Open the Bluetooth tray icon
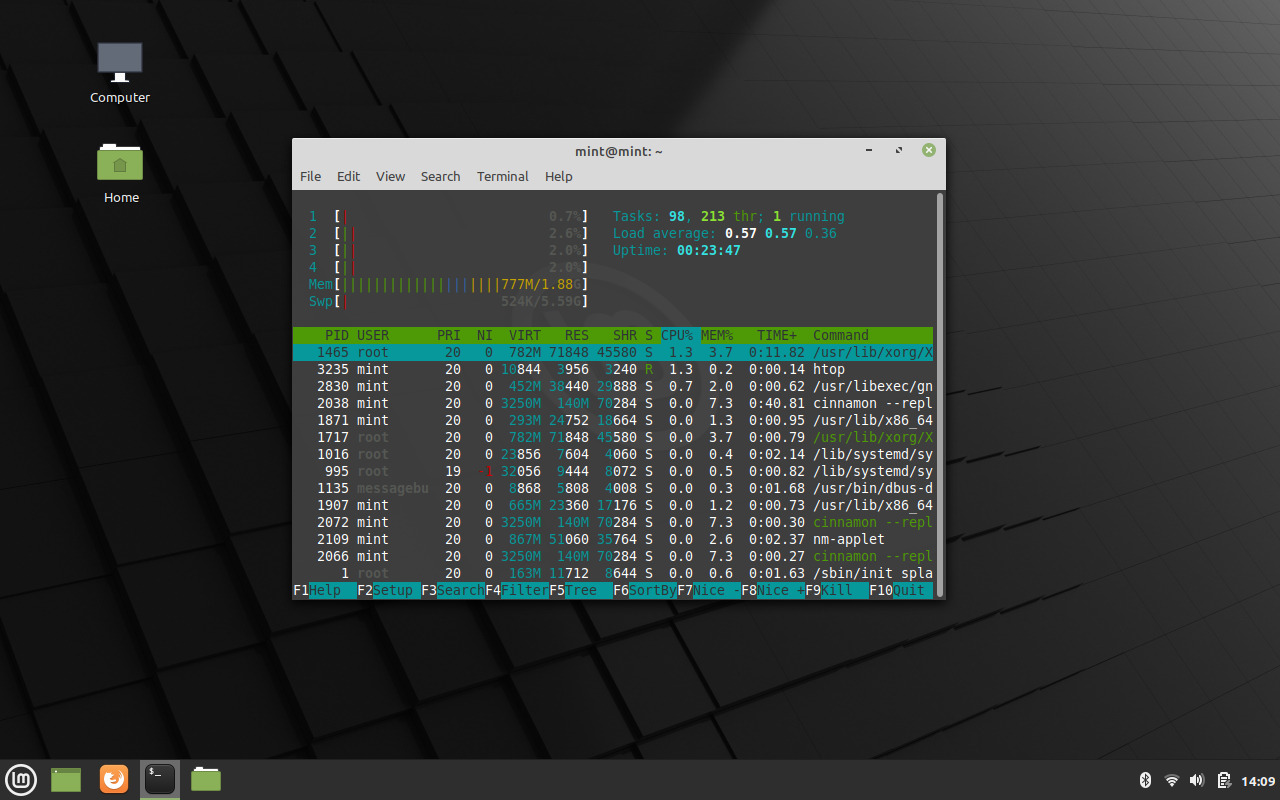 tap(1146, 780)
